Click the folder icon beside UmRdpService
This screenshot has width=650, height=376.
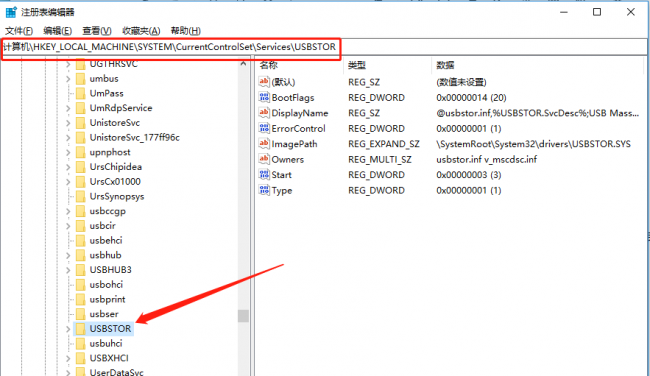[81, 108]
